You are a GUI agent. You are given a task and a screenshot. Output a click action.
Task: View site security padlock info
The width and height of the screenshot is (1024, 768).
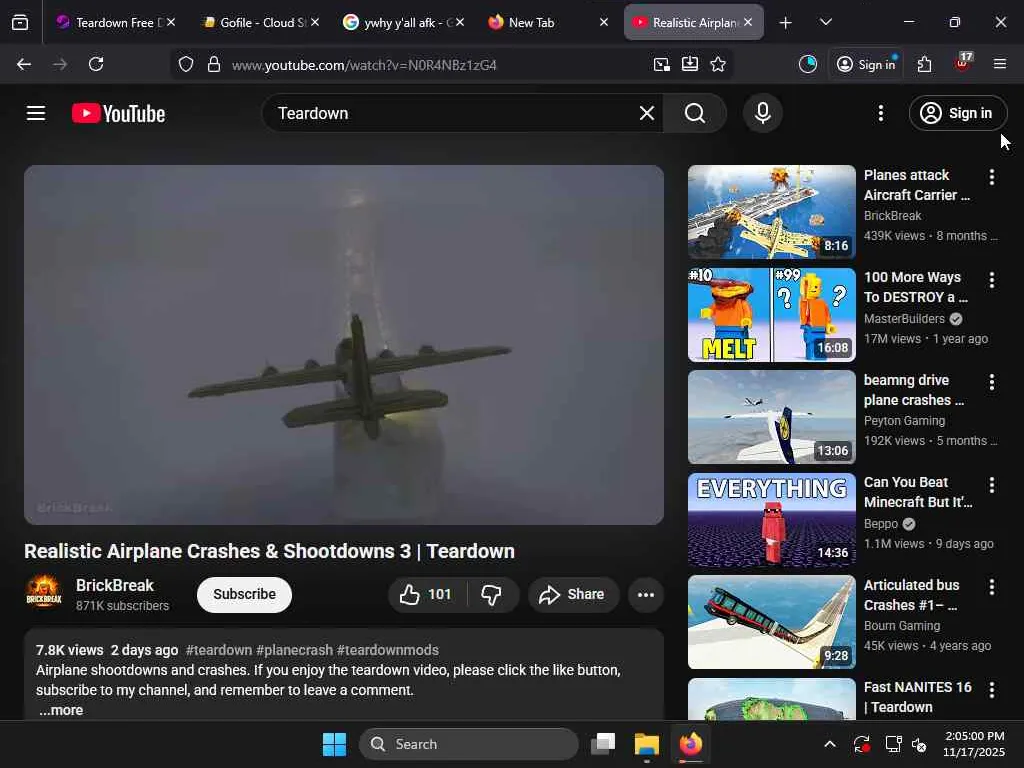click(x=214, y=64)
